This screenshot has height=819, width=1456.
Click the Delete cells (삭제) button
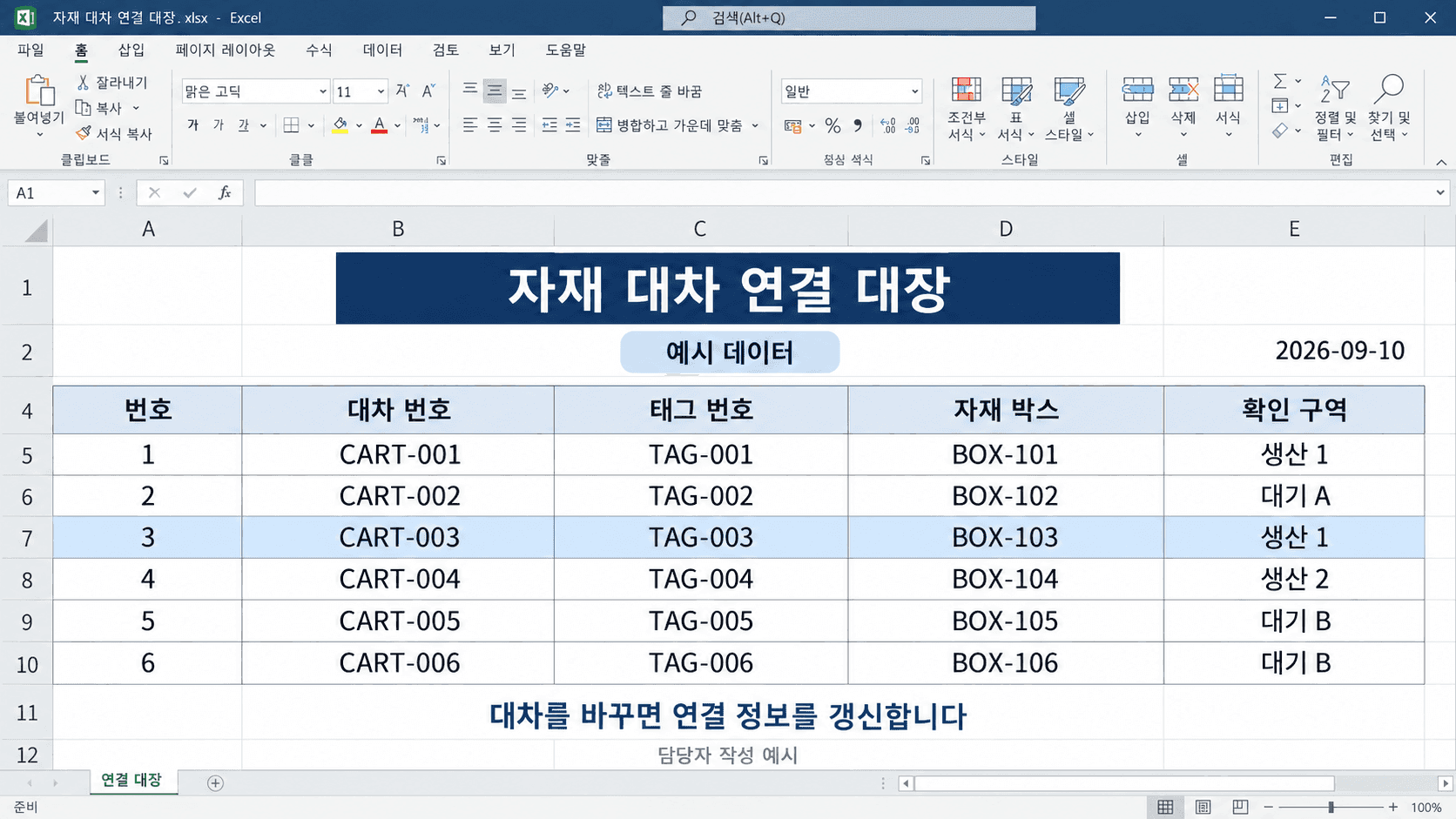[1183, 107]
